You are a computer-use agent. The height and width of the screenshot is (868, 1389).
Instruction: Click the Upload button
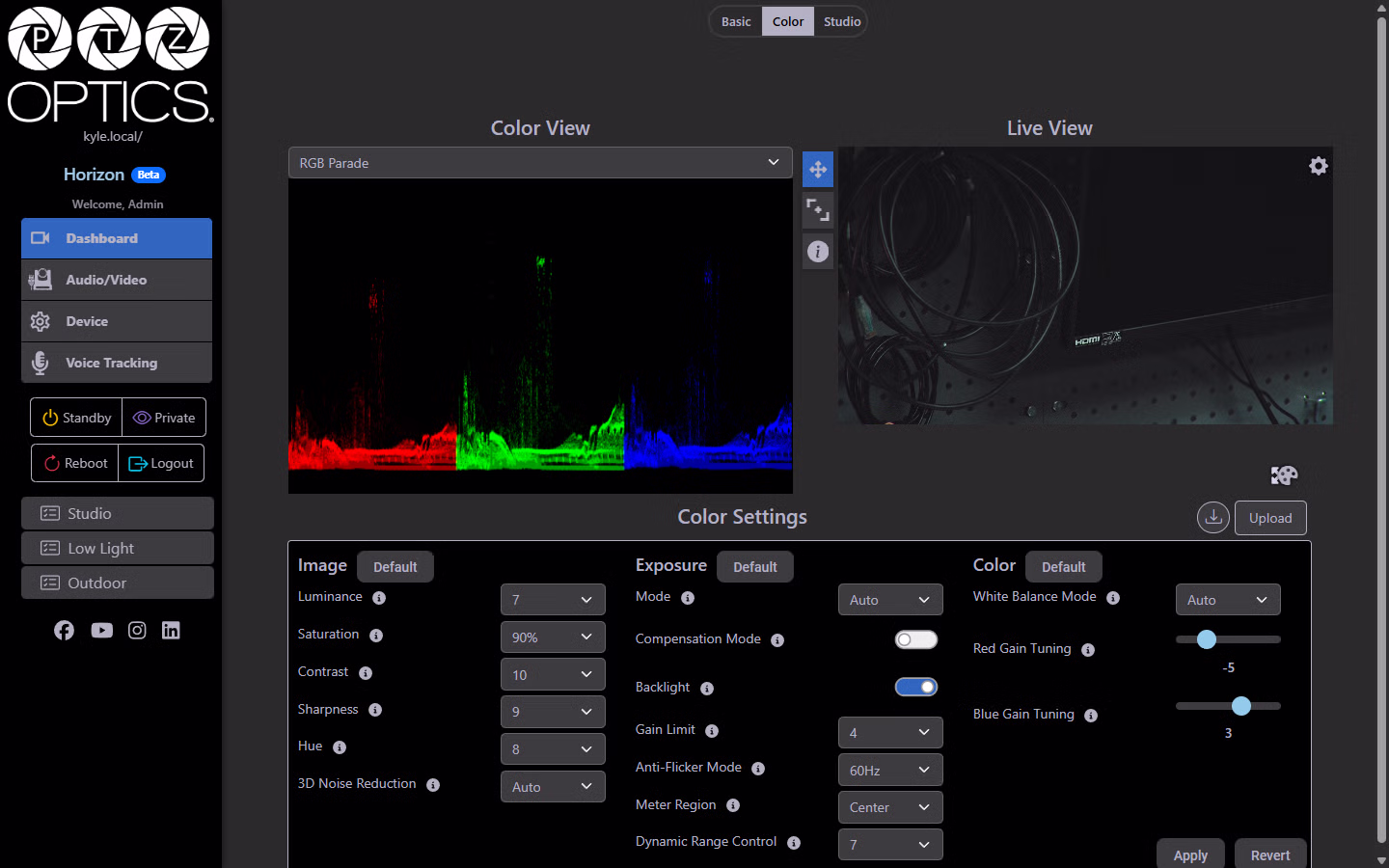[1270, 518]
